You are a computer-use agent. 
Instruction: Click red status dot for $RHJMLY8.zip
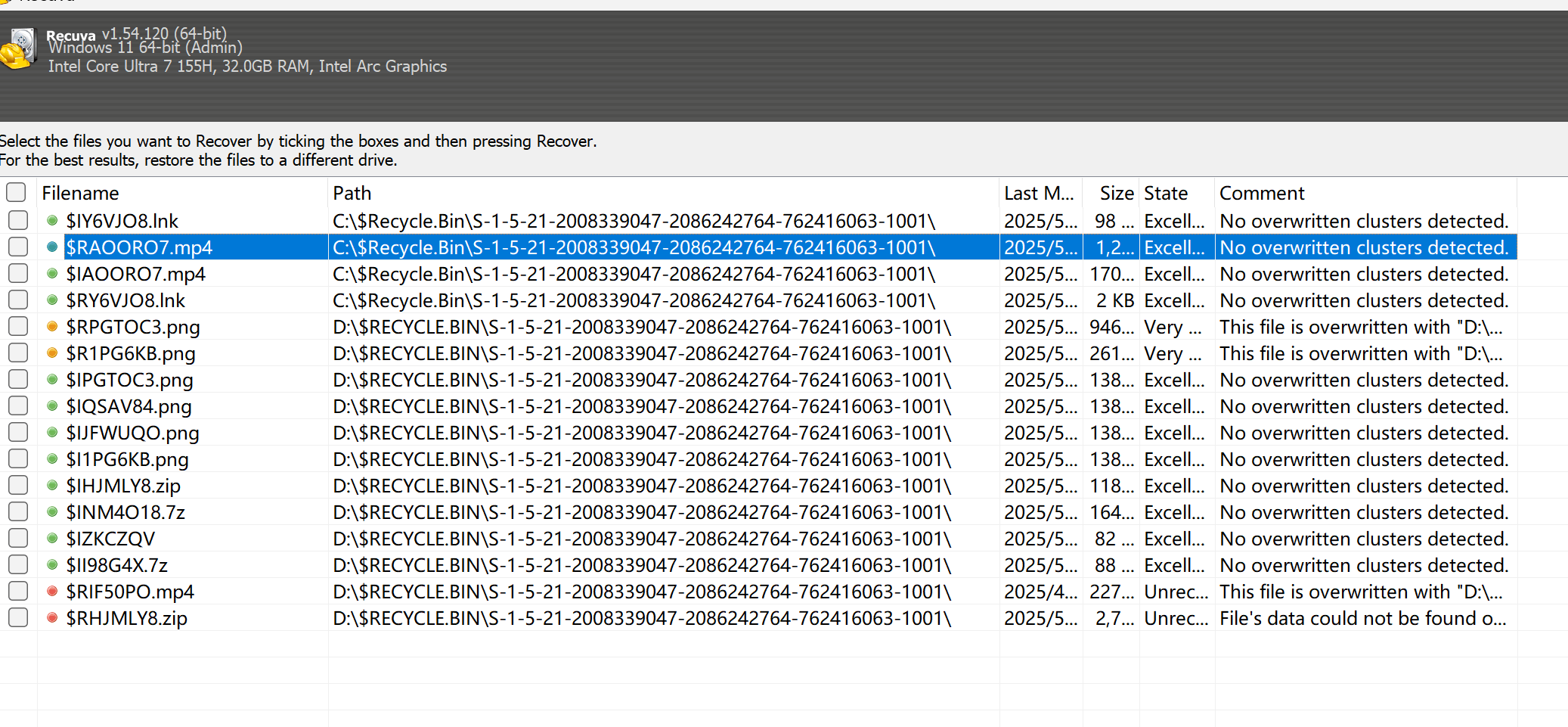click(x=52, y=618)
